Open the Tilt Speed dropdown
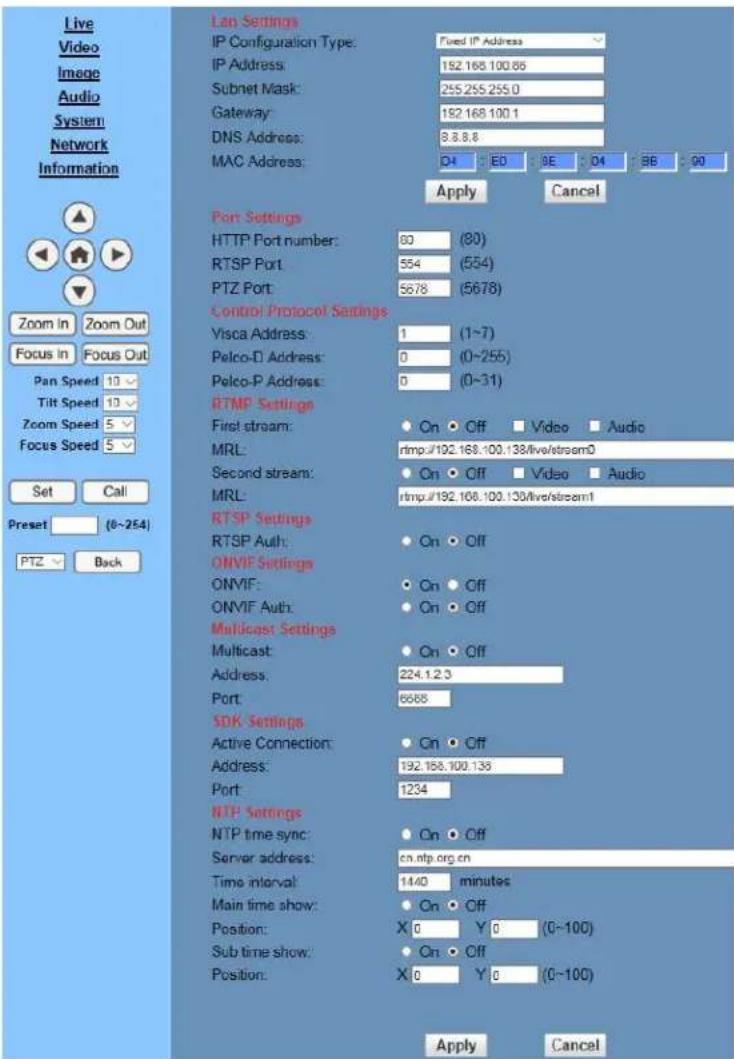Screen dimensions: 734x1059 pos(121,403)
